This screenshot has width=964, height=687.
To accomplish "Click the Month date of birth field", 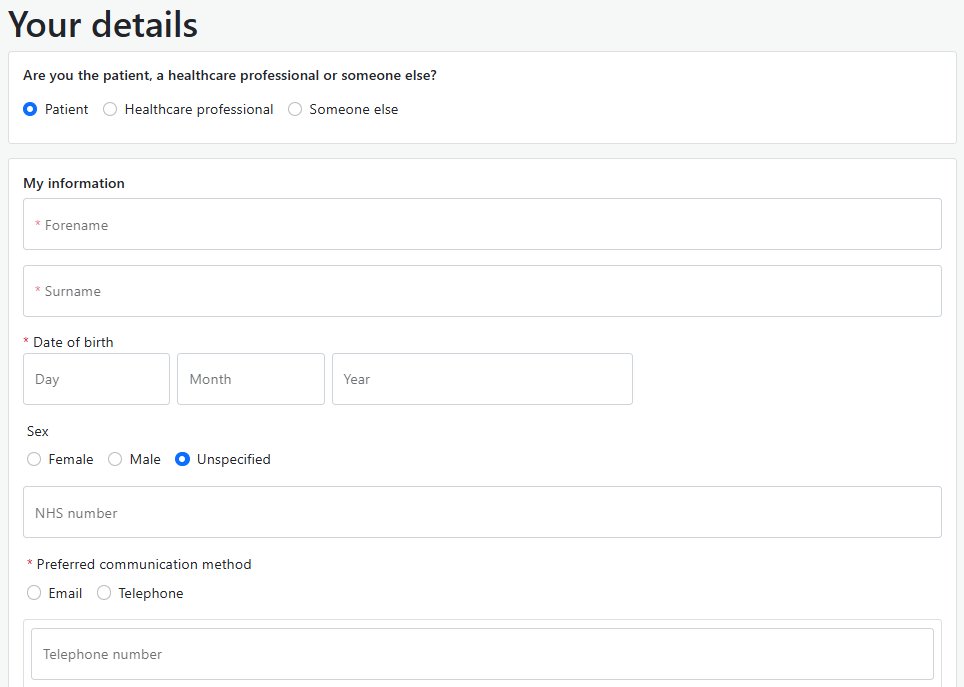I will tap(250, 379).
